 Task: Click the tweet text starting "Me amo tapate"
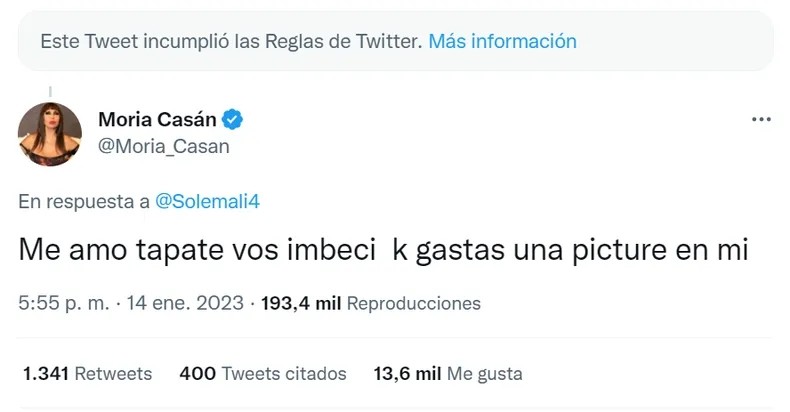(383, 251)
